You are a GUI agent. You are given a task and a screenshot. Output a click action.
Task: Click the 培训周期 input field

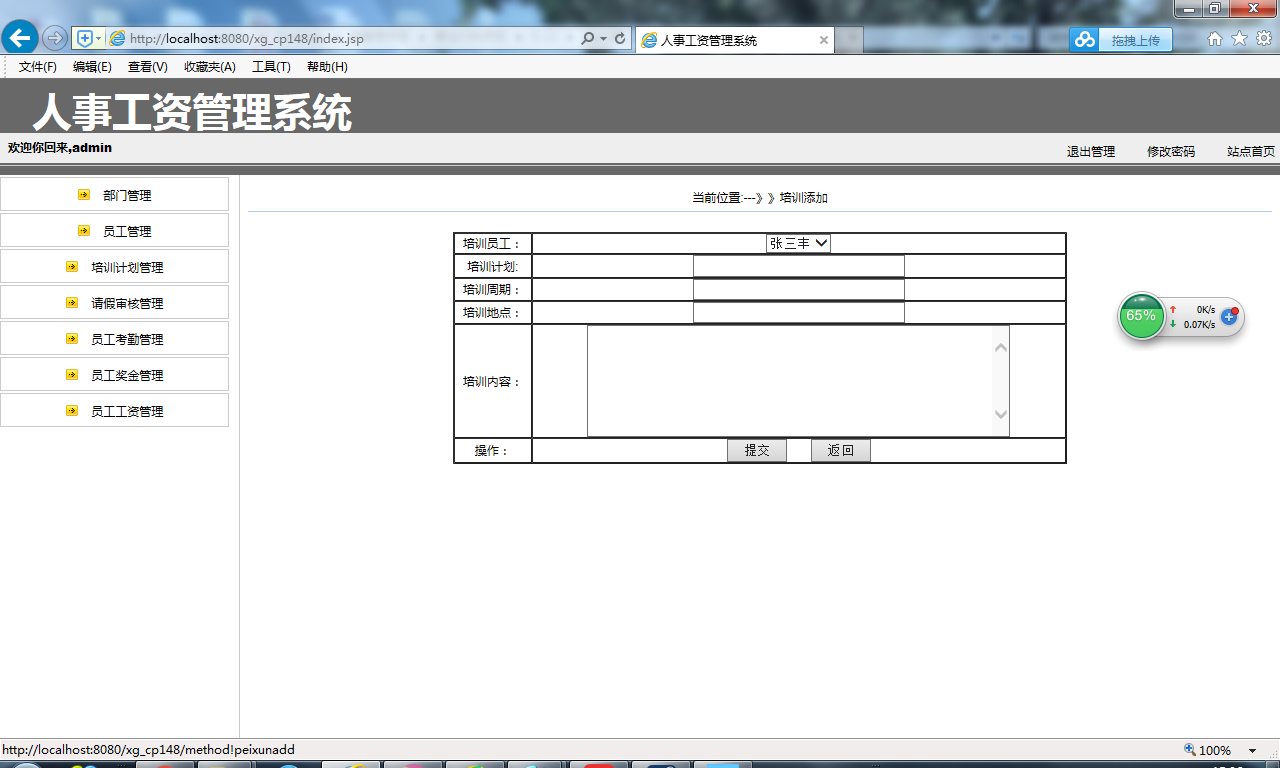[799, 289]
